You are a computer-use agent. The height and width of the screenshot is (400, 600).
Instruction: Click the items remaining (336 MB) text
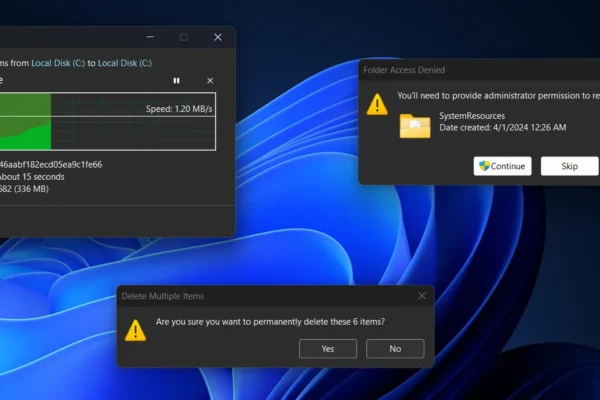point(24,189)
